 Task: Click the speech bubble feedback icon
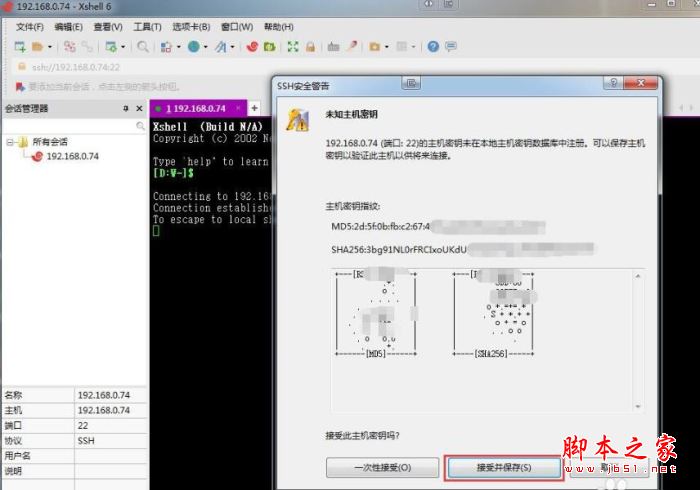(x=451, y=46)
